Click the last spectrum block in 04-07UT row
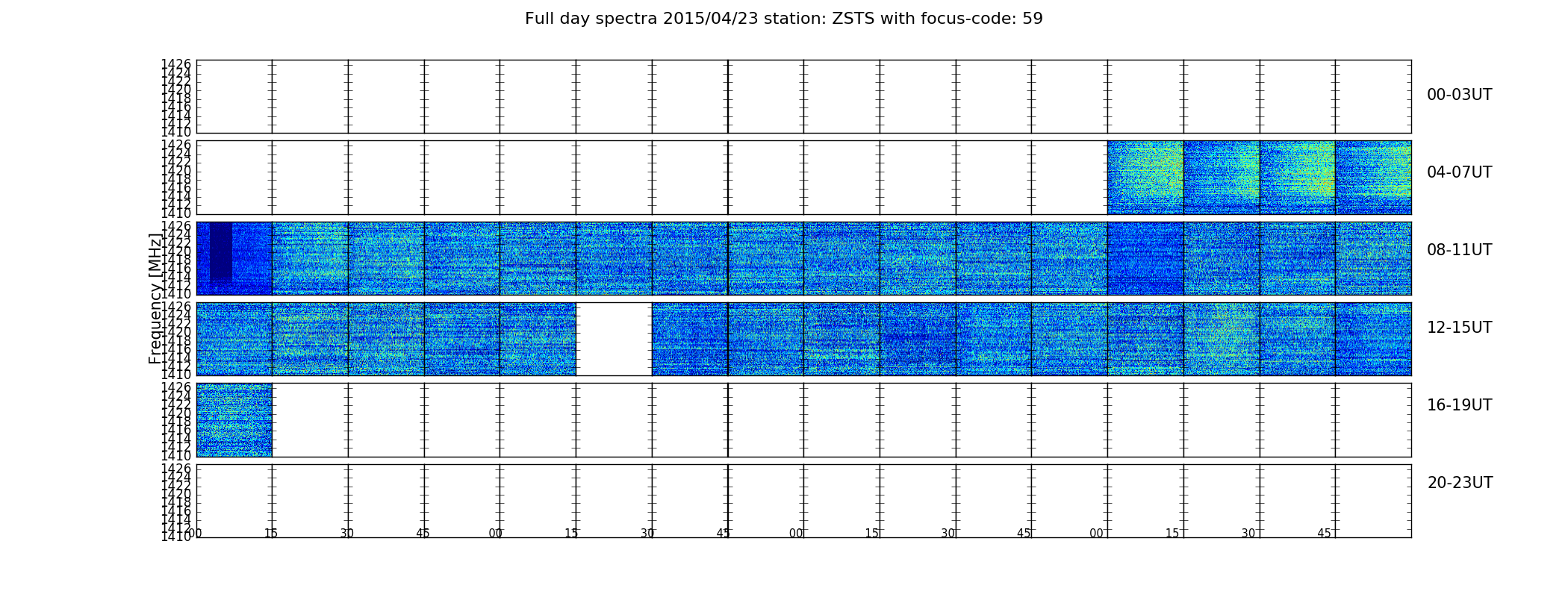 1373,178
